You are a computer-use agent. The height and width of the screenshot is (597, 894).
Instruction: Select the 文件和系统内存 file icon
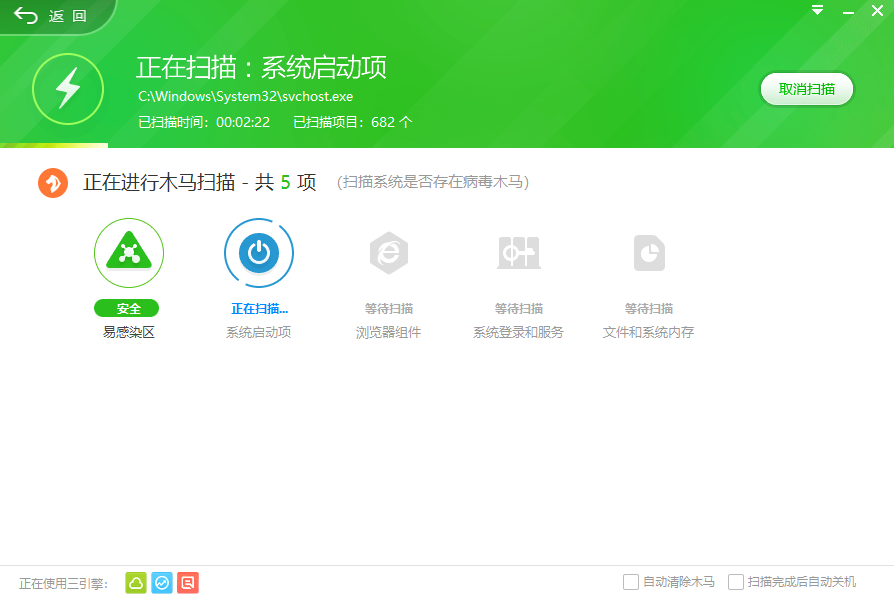pos(649,253)
